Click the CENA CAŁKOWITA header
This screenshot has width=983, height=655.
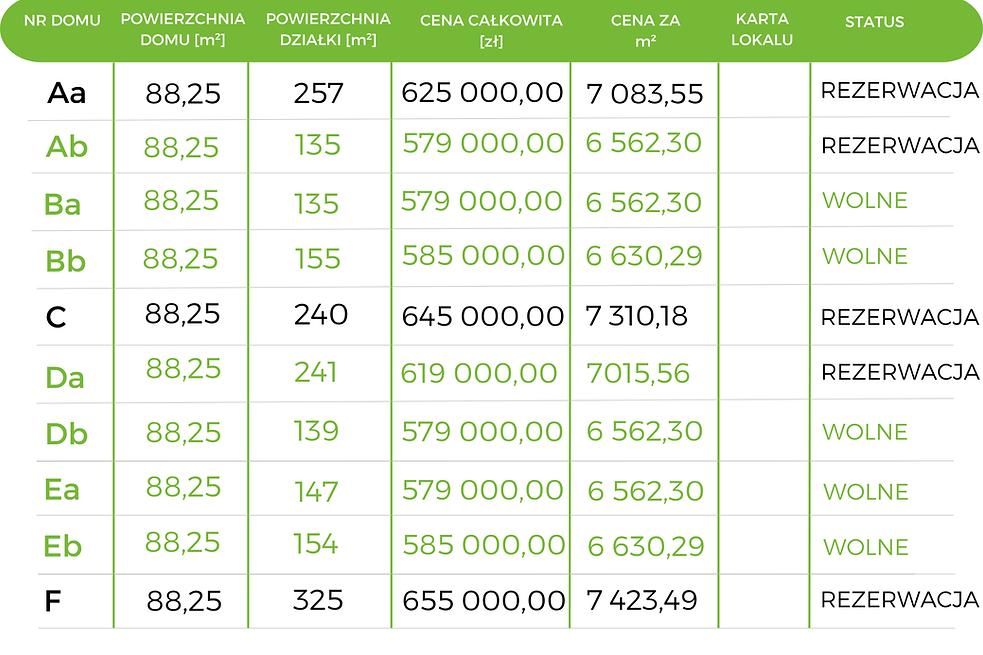[492, 31]
